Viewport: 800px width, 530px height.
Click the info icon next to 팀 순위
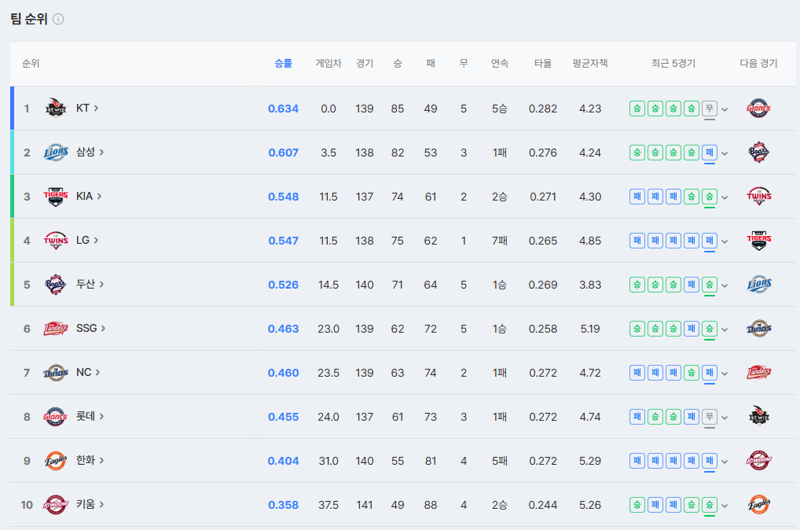click(x=58, y=19)
